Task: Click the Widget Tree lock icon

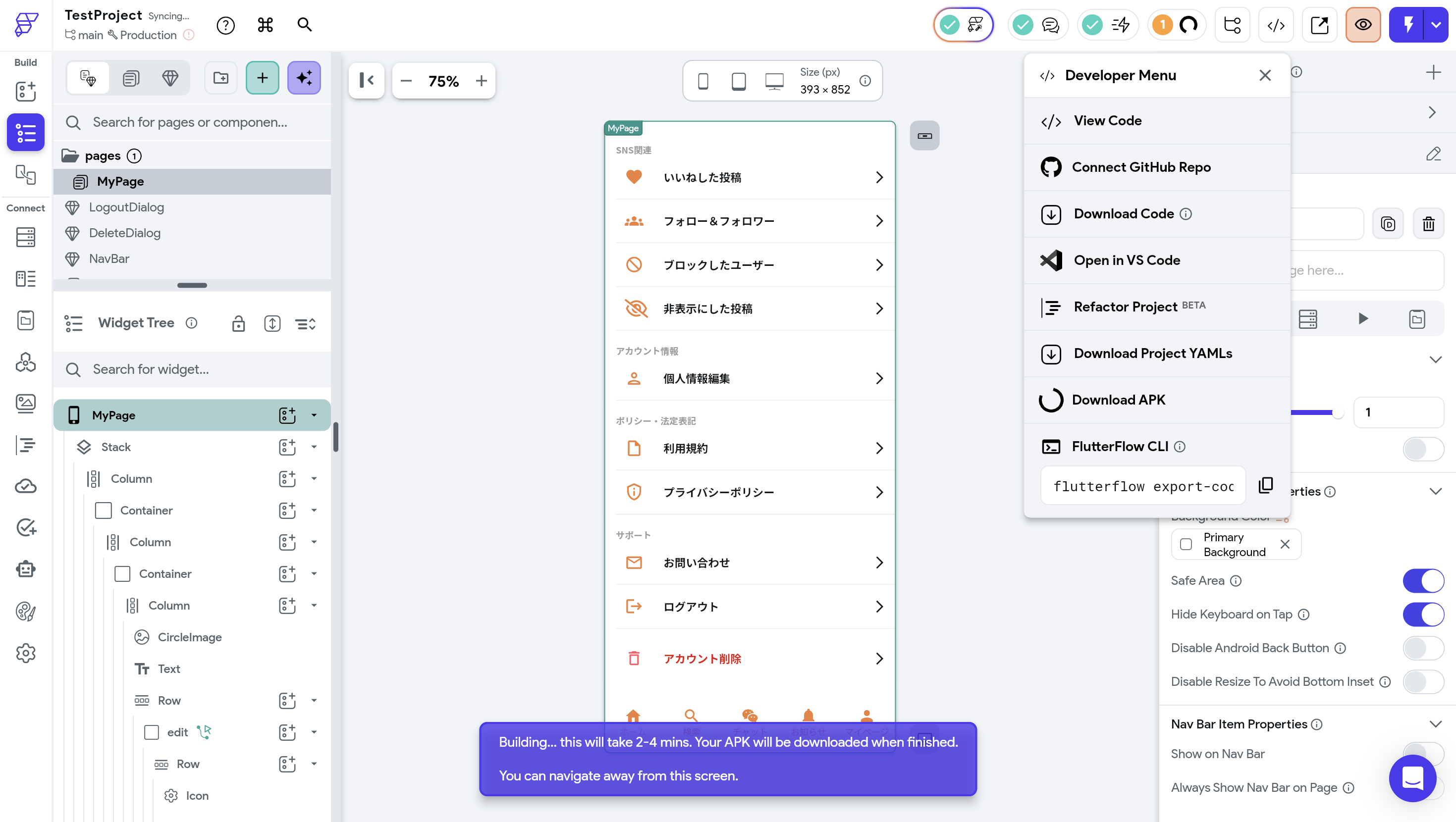Action: (x=238, y=323)
